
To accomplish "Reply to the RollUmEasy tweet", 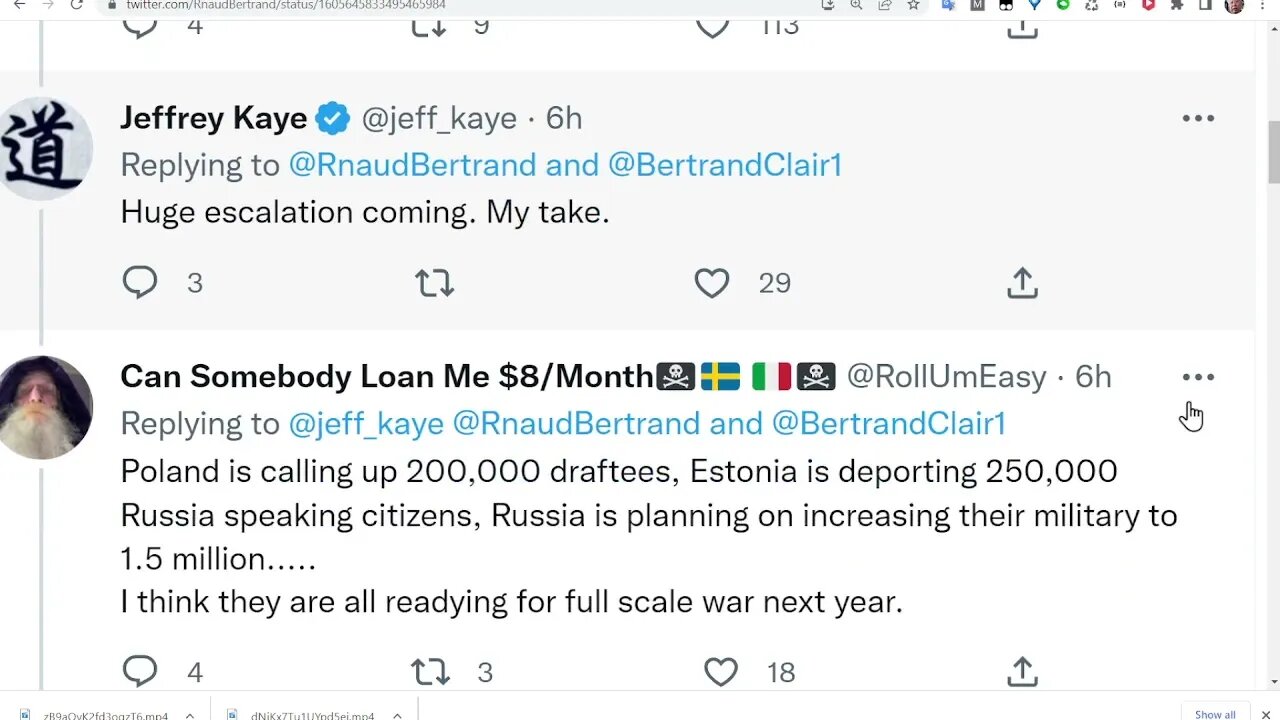I will 140,671.
